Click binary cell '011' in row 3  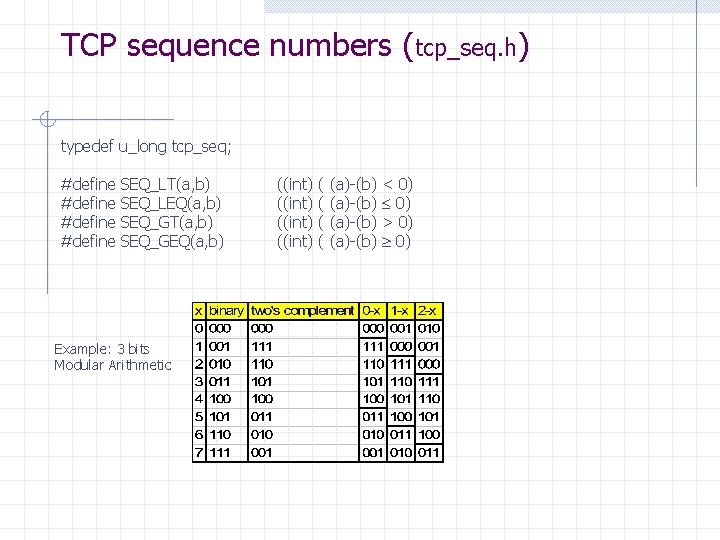tap(226, 382)
